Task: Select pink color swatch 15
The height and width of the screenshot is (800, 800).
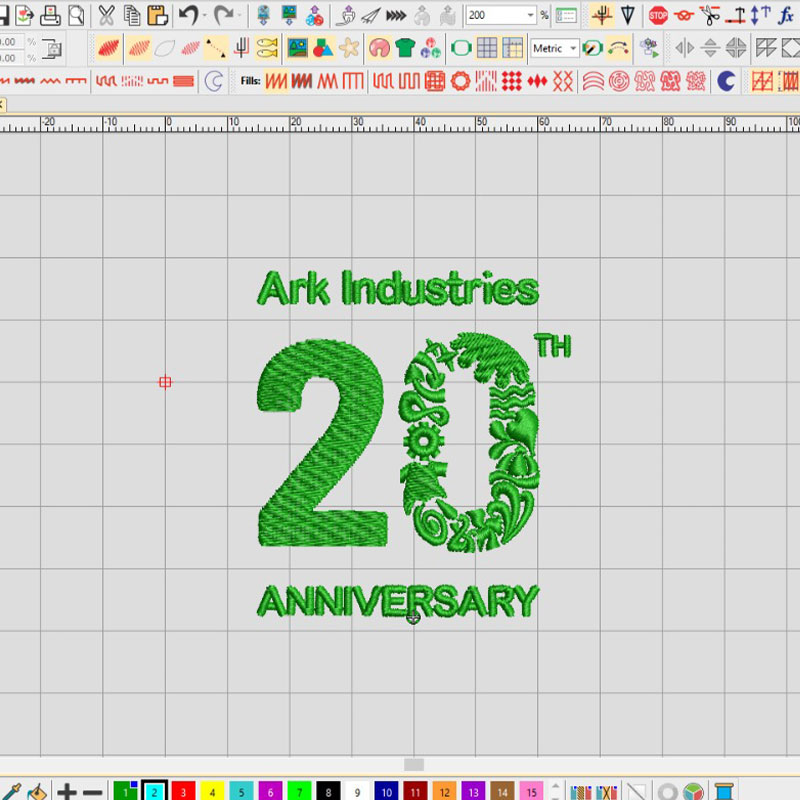Action: click(x=532, y=791)
